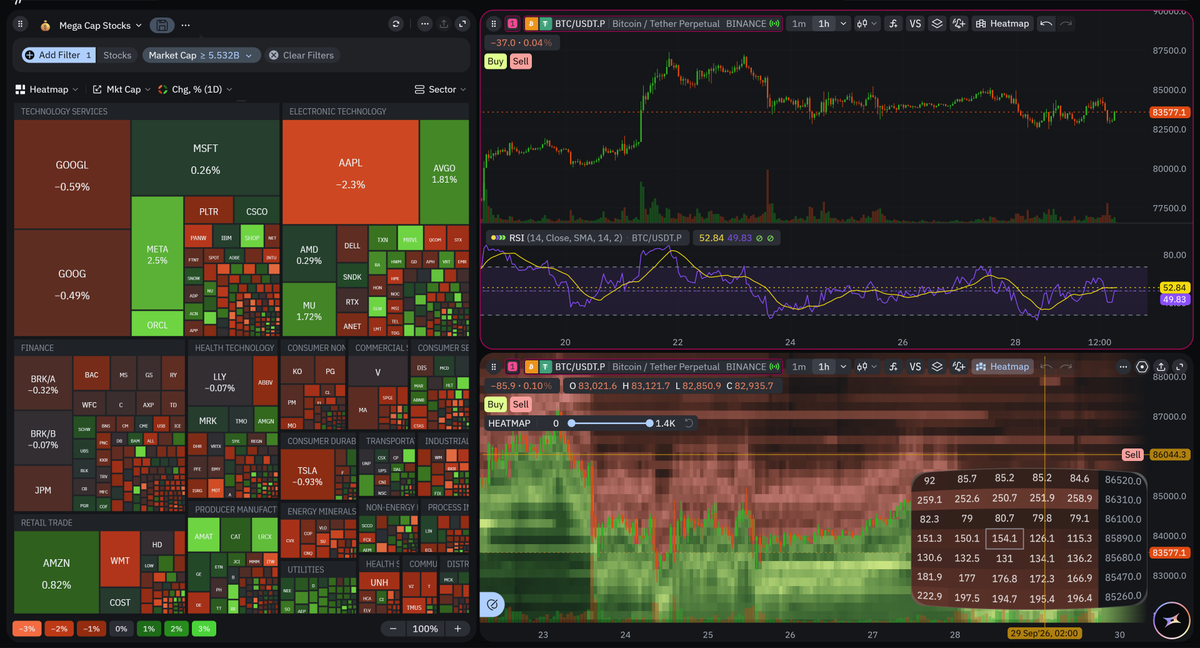Open the chart type dropdown in the top chart
The image size is (1200, 648).
click(866, 23)
